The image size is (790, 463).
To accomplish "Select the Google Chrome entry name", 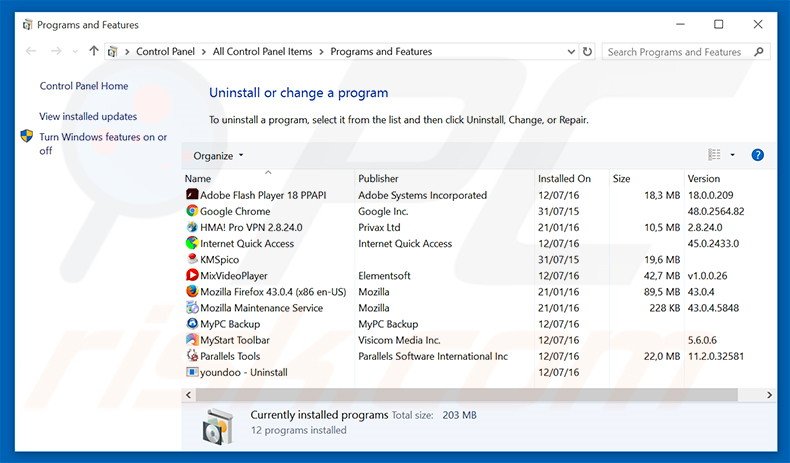I will (235, 211).
